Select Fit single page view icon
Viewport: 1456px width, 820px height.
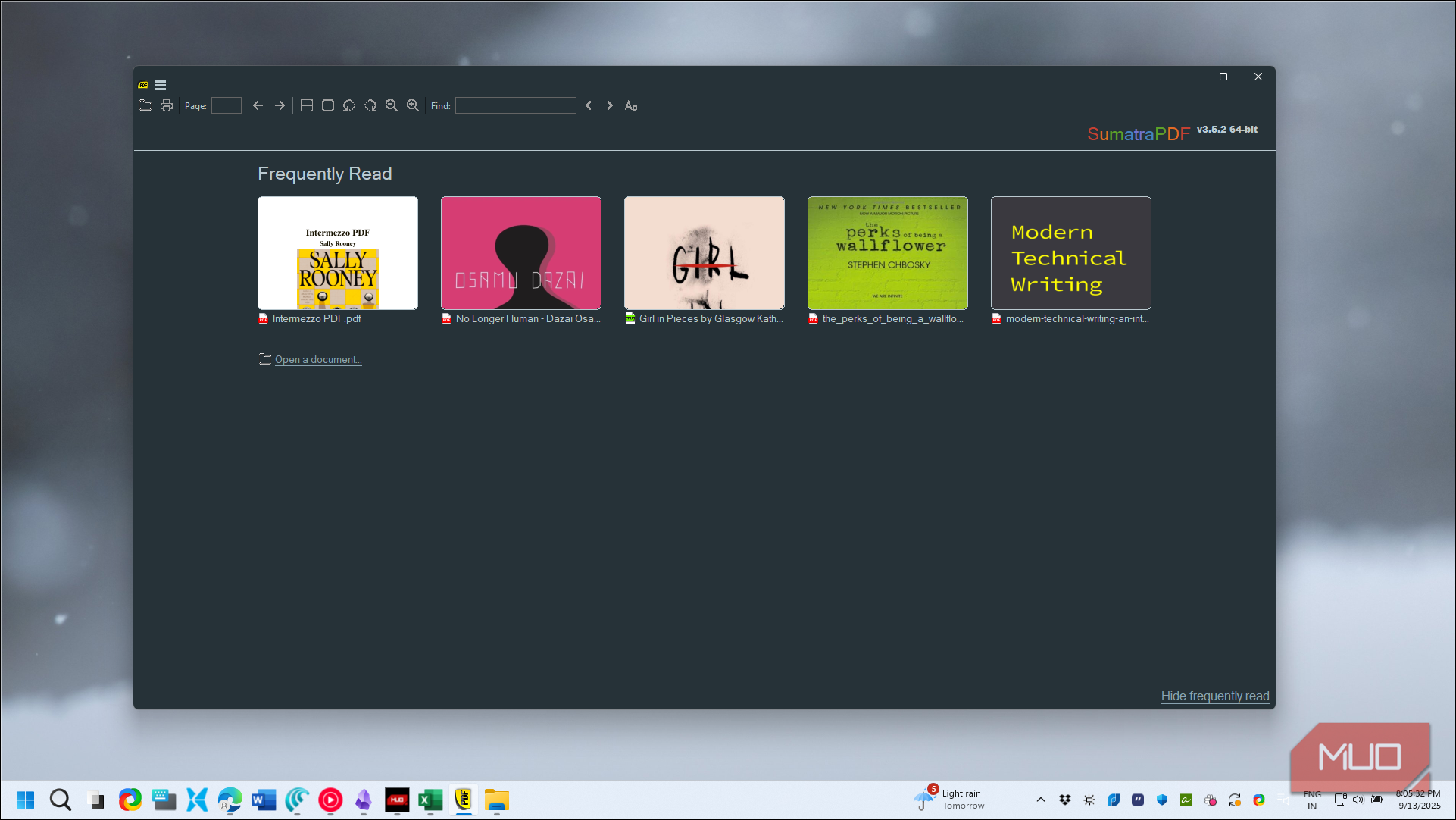pos(328,105)
